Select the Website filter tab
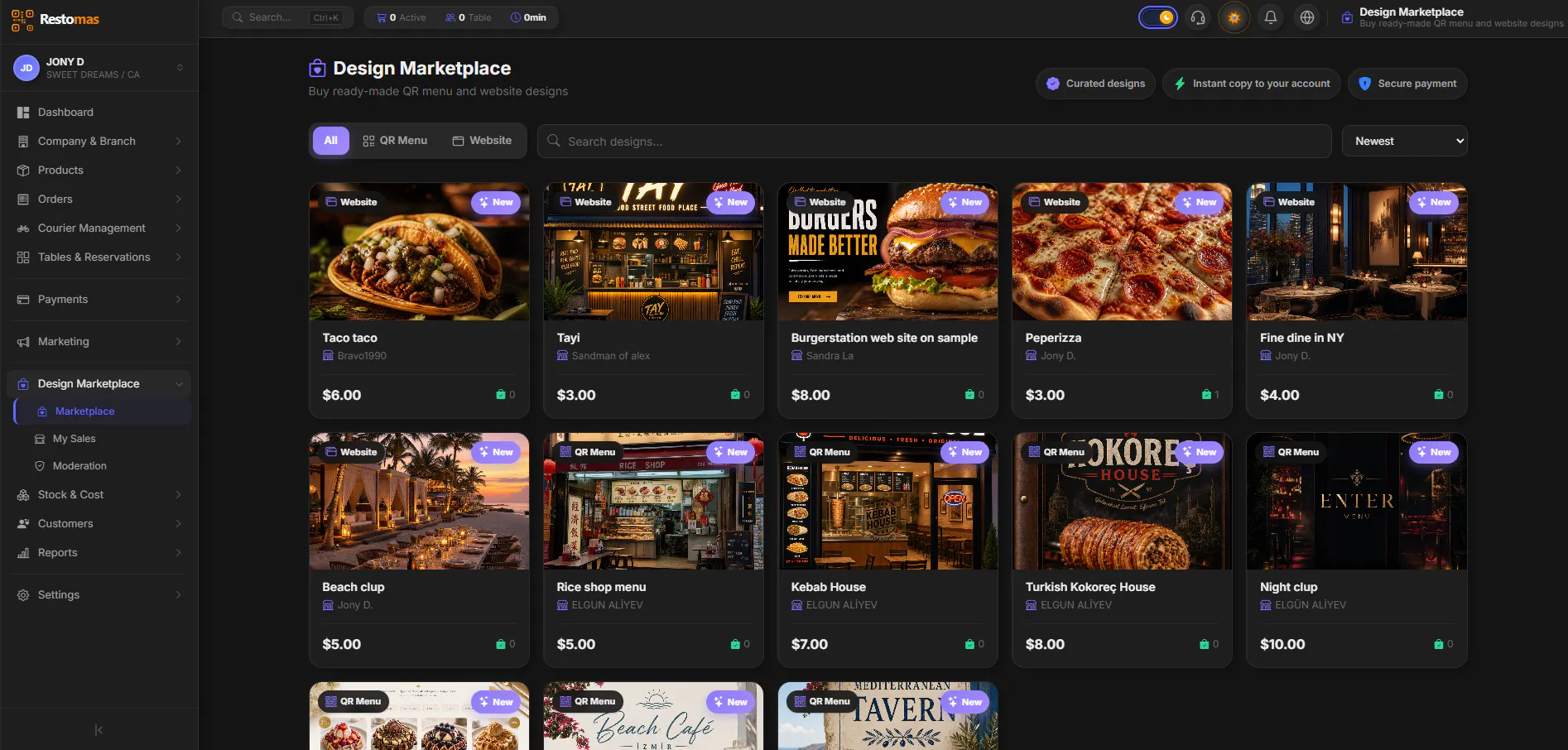Image resolution: width=1568 pixels, height=750 pixels. click(x=482, y=141)
